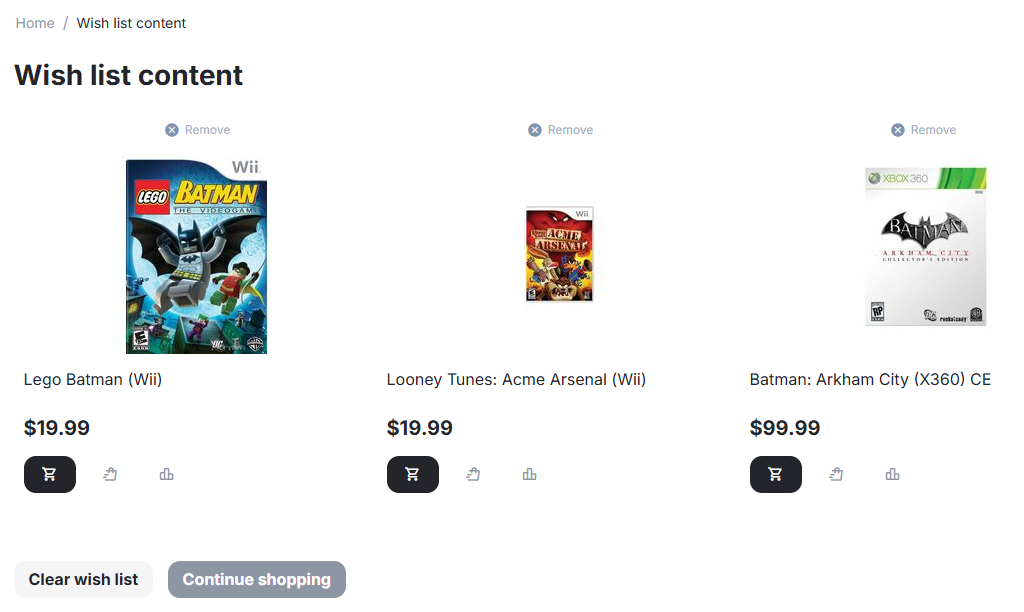Screen dimensions: 1024x612
Task: Open the Batman: Arkham City (X360) CE title
Action: tap(870, 380)
